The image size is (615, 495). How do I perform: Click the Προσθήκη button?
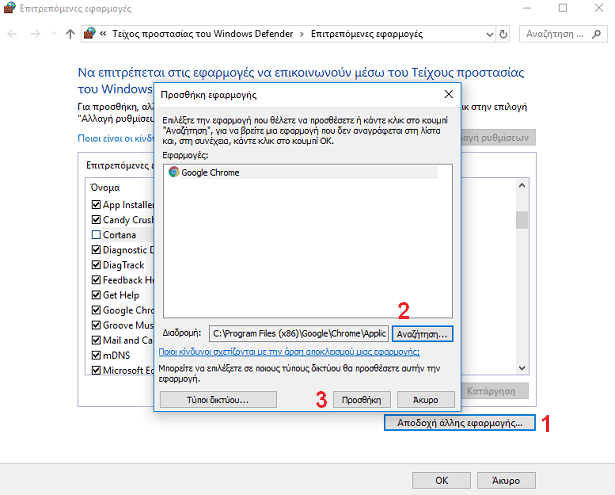click(x=362, y=400)
